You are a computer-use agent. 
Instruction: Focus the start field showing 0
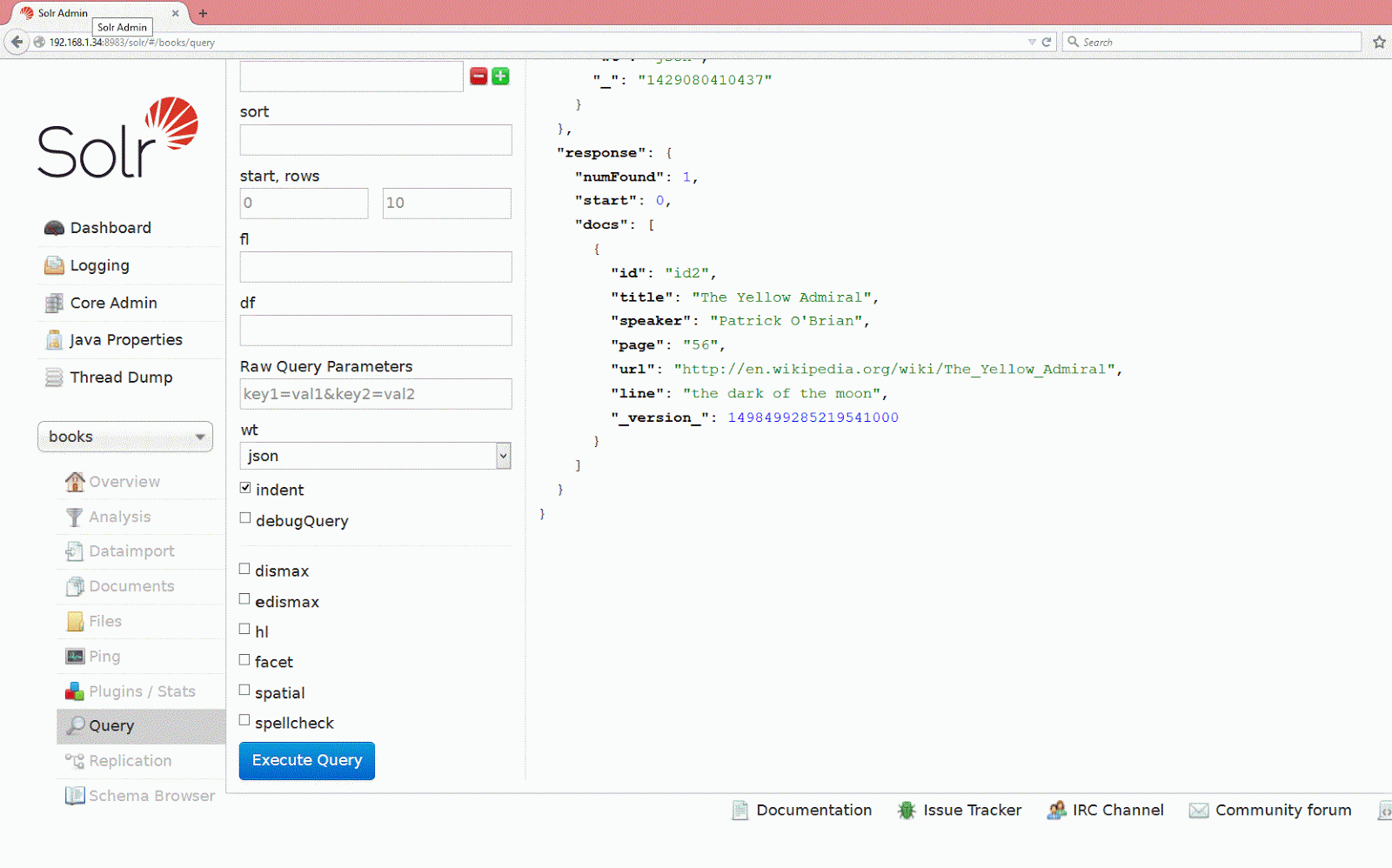(304, 204)
